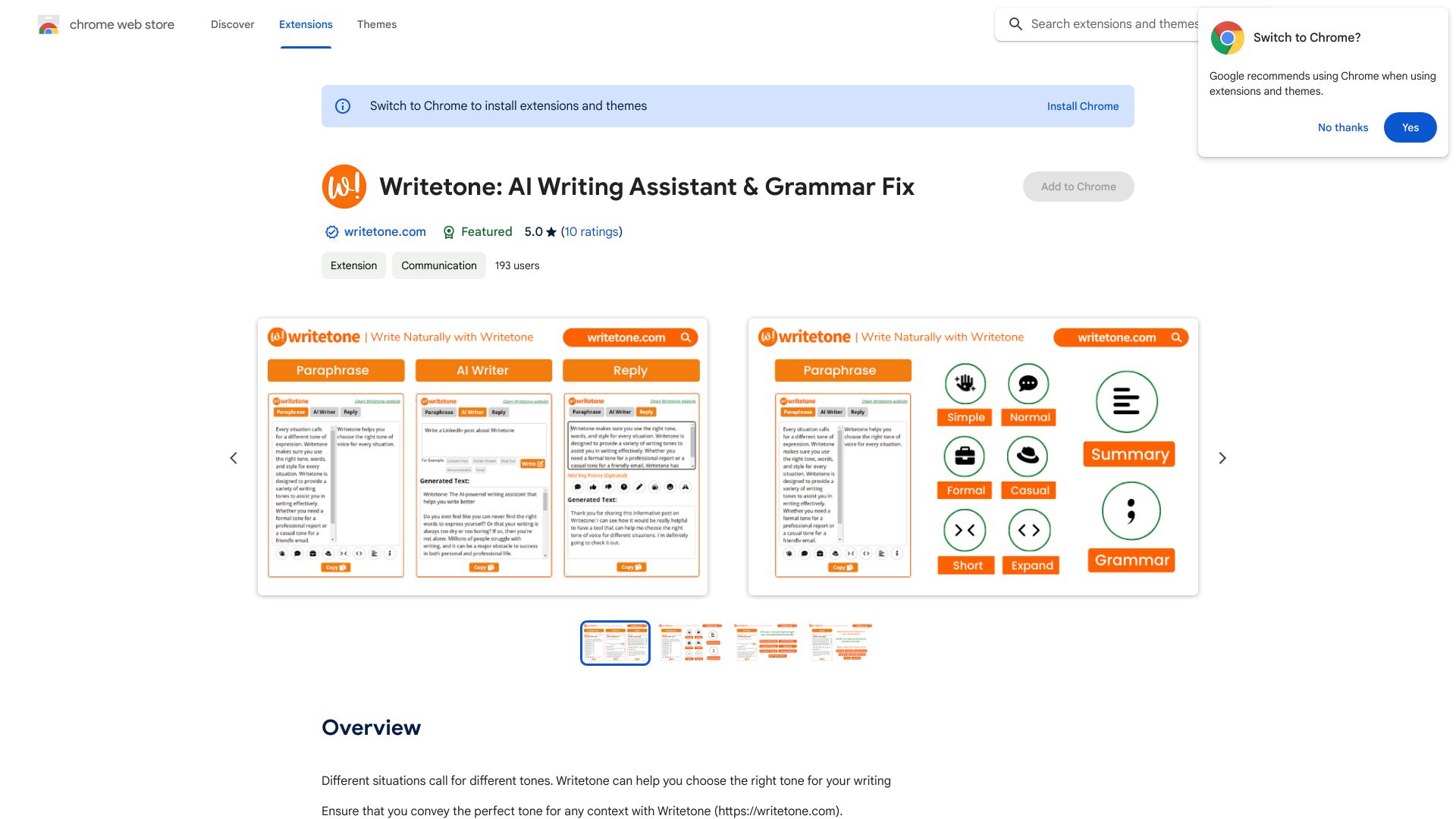Click the Communication category tag
Viewport: 1456px width, 819px height.
point(438,265)
